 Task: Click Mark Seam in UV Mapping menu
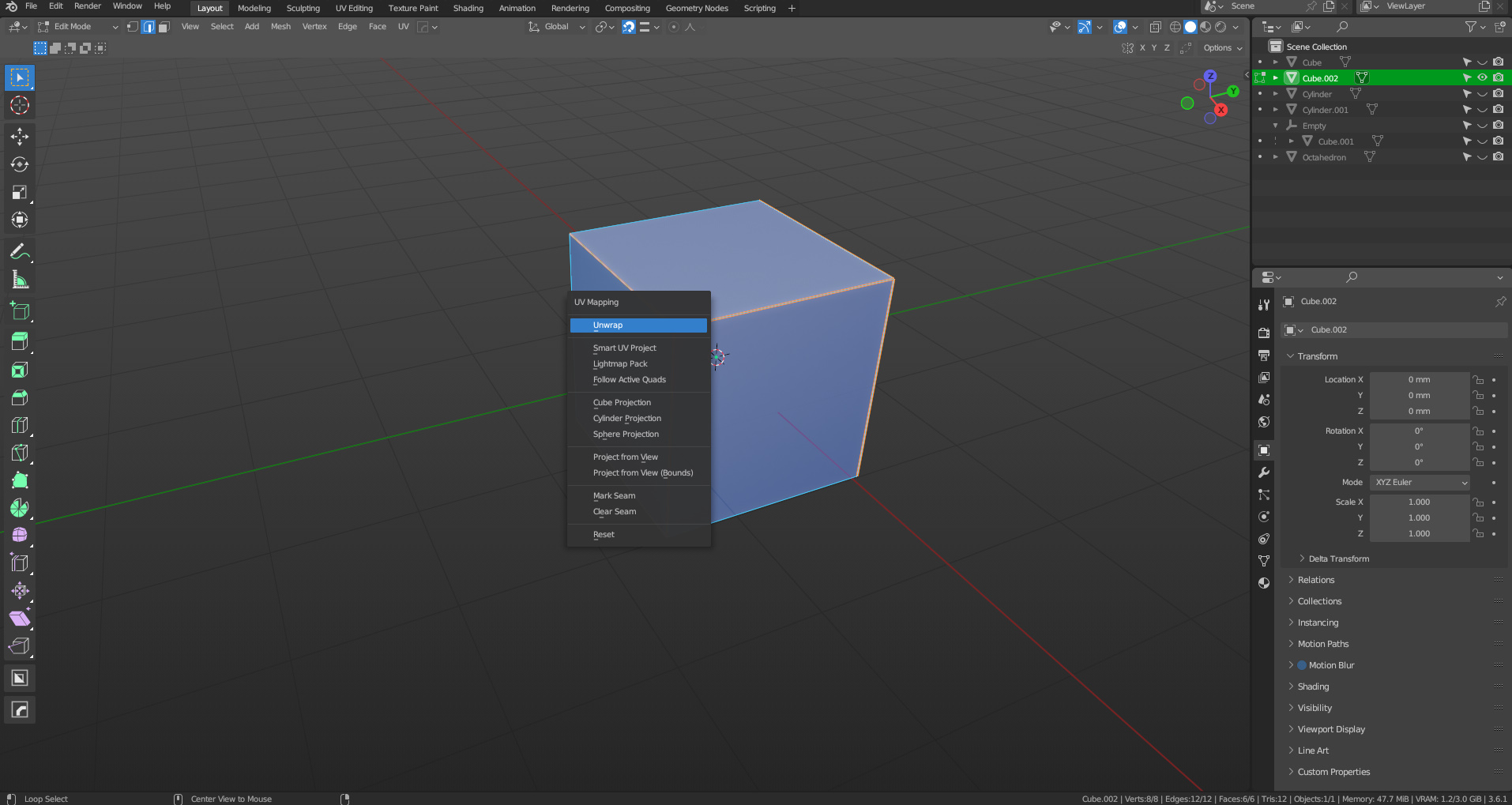pyautogui.click(x=614, y=496)
